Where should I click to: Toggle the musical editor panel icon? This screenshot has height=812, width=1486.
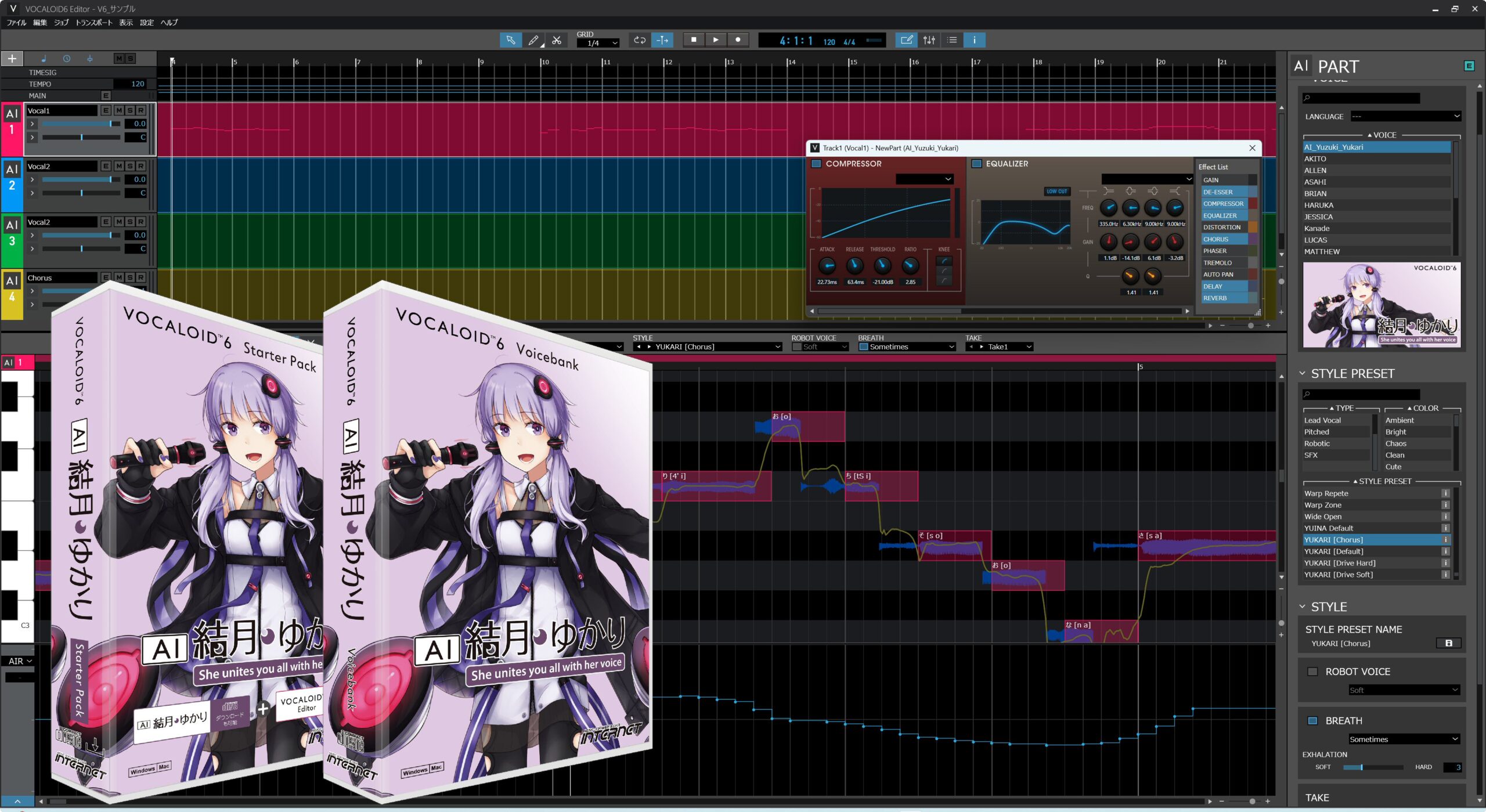tap(906, 40)
